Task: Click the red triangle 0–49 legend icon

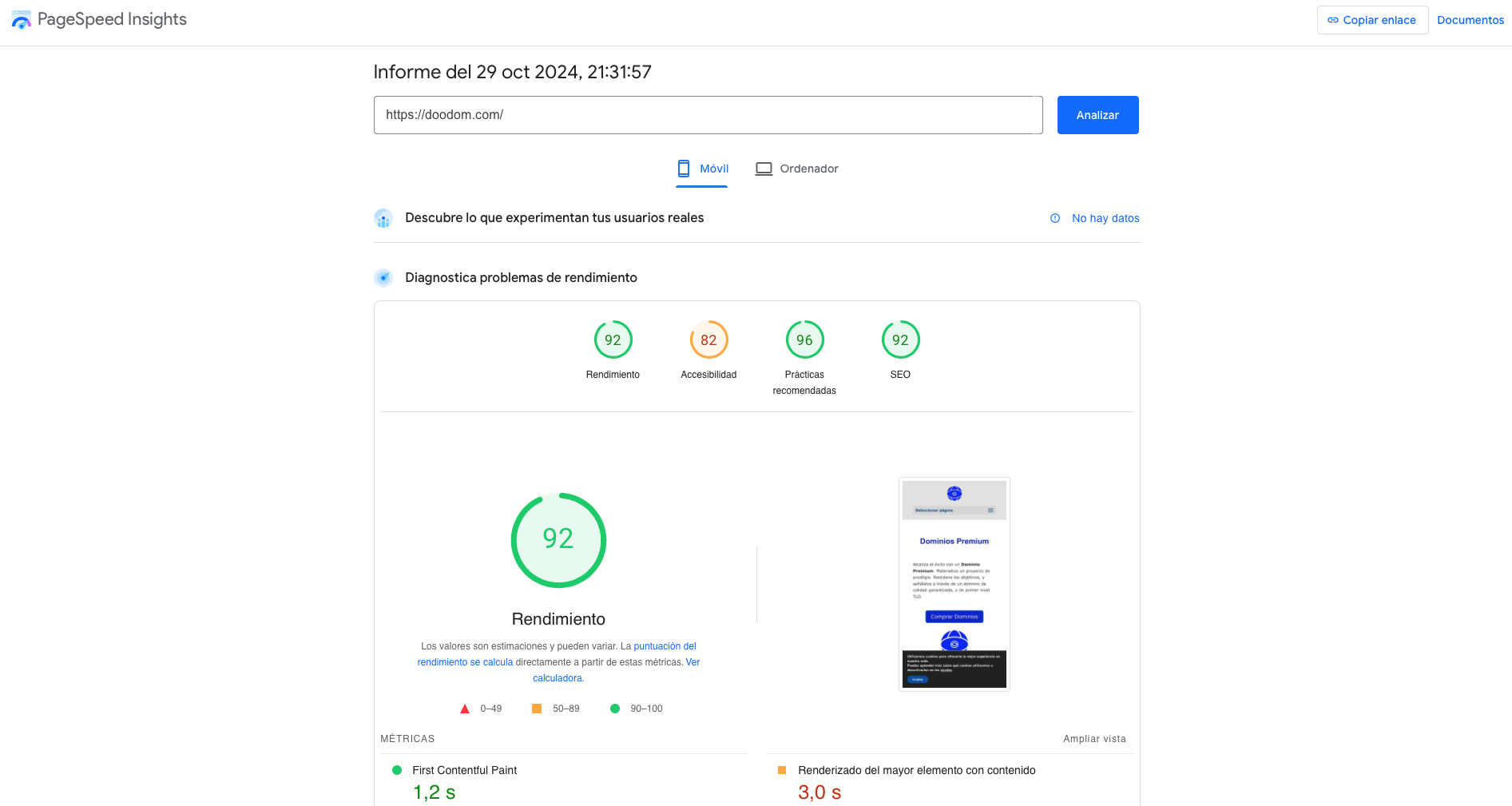Action: (465, 709)
